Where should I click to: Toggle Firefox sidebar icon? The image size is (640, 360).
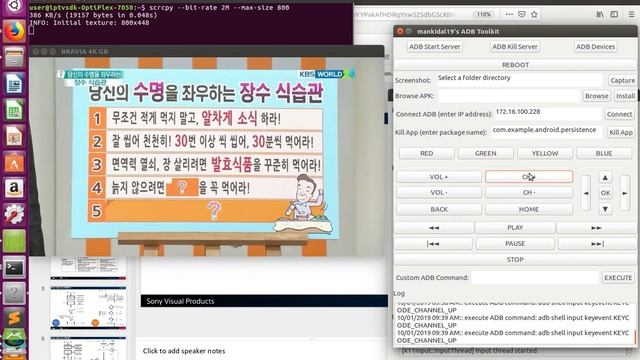pyautogui.click(x=614, y=14)
